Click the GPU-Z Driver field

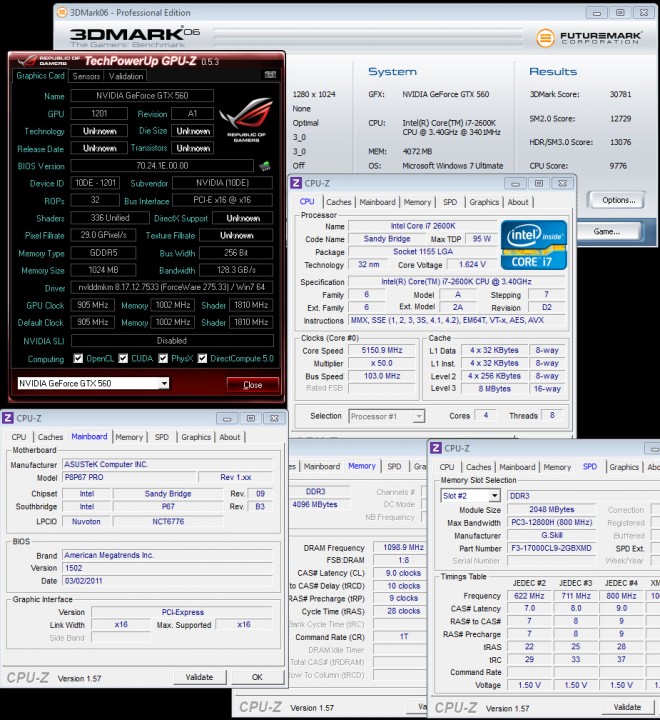pos(172,287)
